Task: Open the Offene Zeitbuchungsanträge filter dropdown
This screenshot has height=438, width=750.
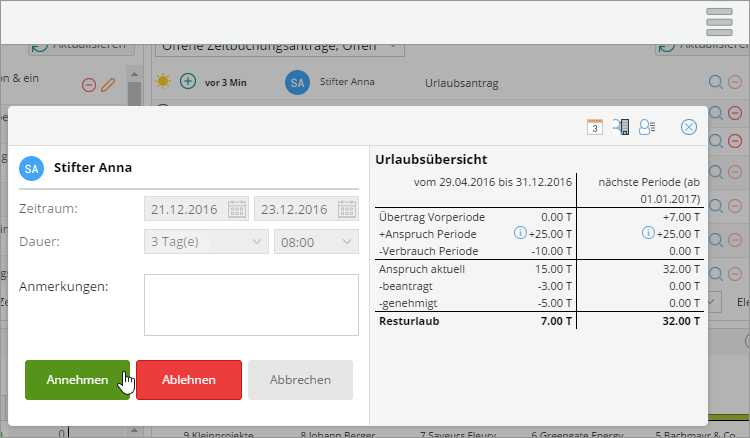Action: [x=392, y=46]
